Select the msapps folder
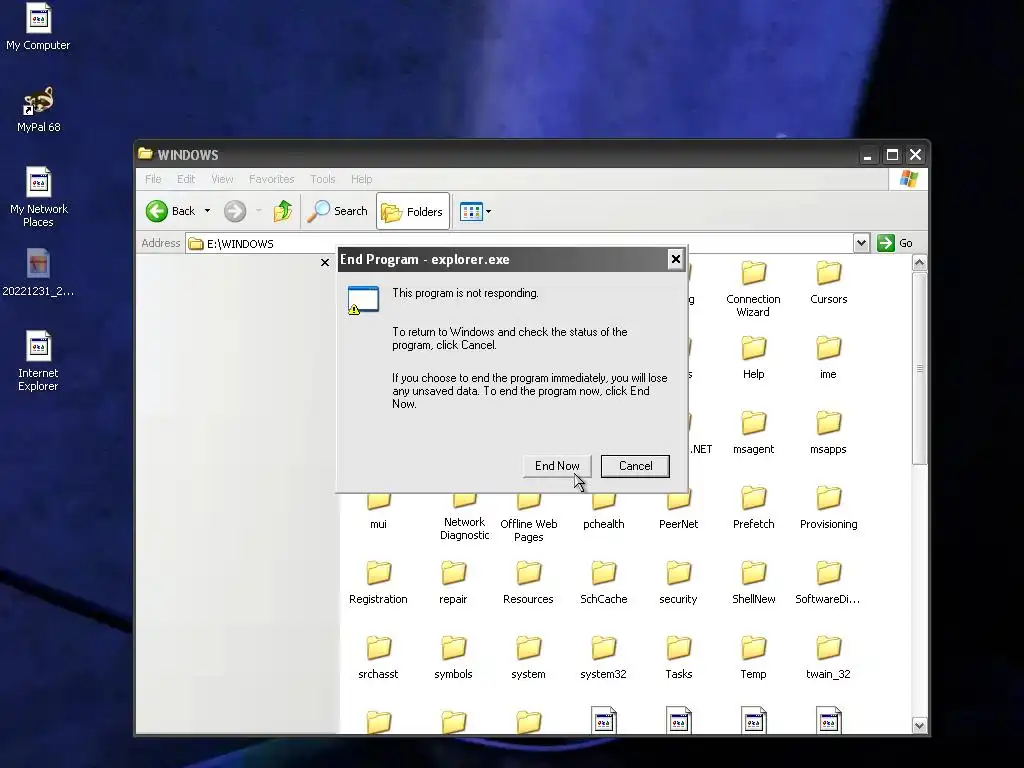This screenshot has height=768, width=1024. tap(828, 433)
